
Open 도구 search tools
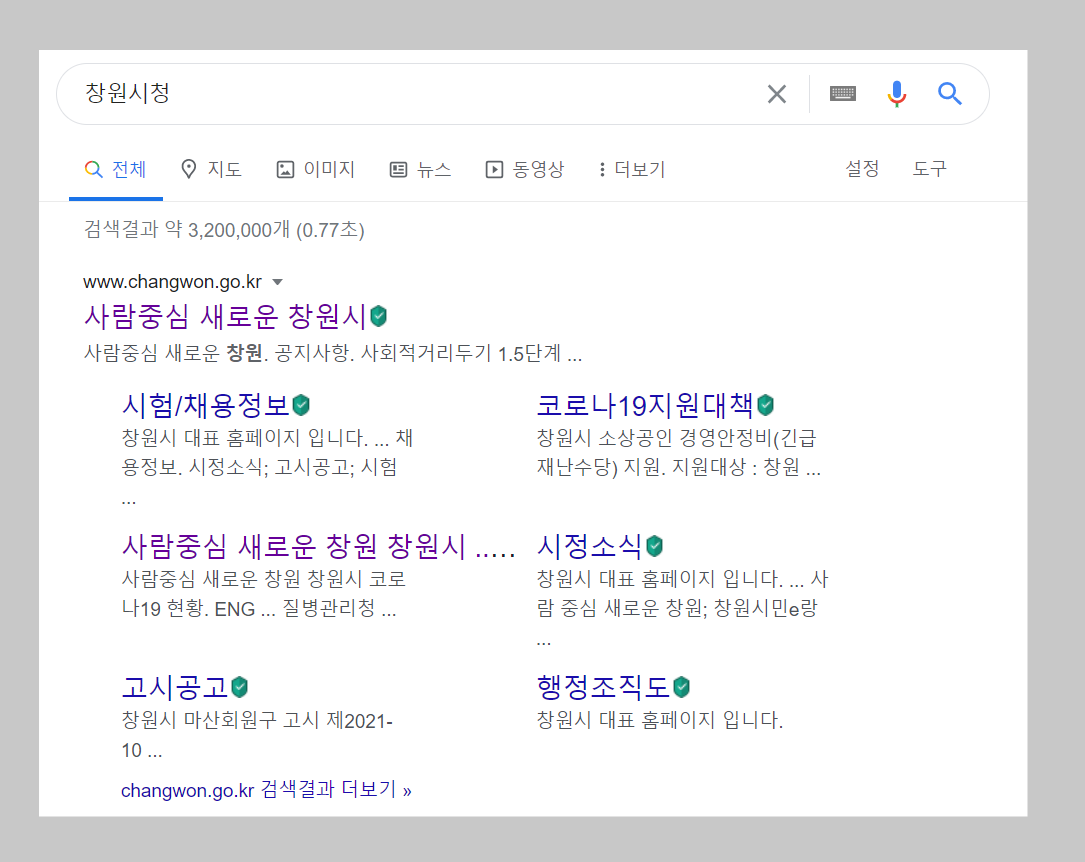(x=929, y=169)
